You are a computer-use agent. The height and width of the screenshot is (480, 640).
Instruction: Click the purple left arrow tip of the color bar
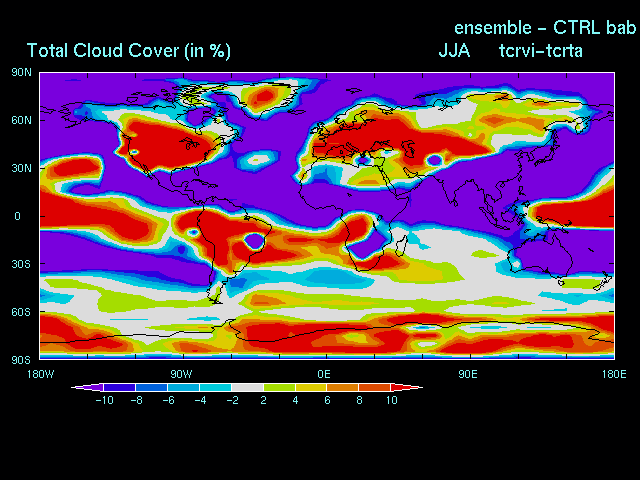[x=76, y=387]
